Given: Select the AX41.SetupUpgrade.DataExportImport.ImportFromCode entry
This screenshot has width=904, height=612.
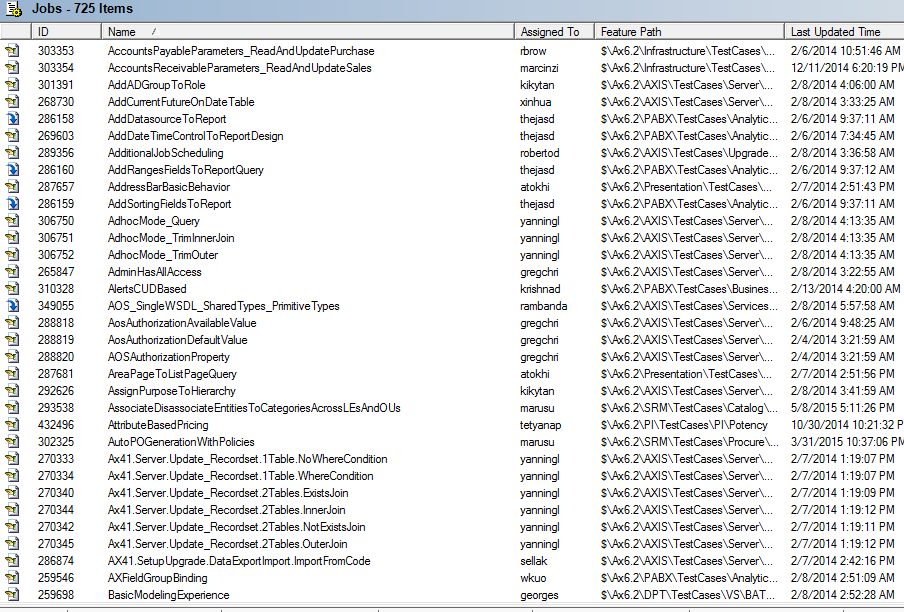Looking at the screenshot, I should click(239, 561).
